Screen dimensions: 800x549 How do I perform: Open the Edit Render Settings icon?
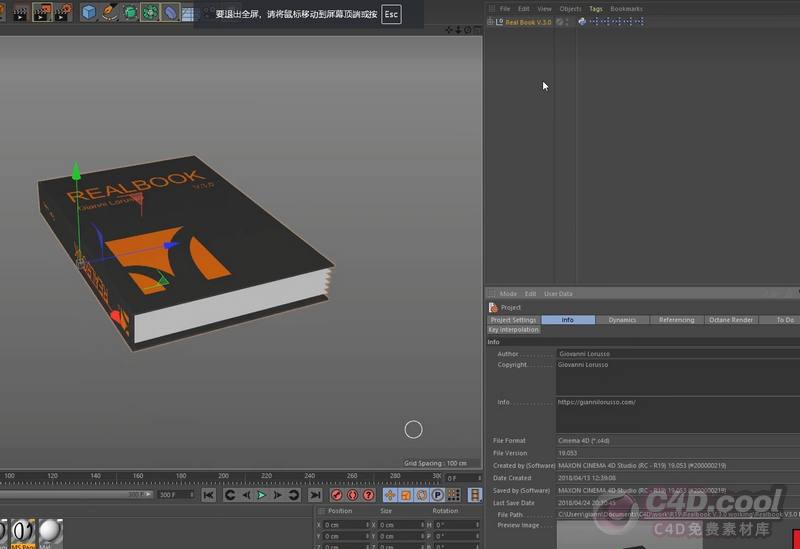click(63, 13)
